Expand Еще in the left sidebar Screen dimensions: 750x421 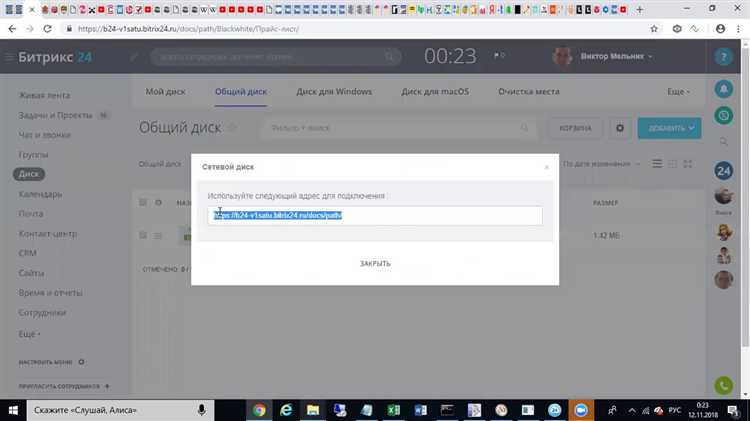pyautogui.click(x=29, y=334)
